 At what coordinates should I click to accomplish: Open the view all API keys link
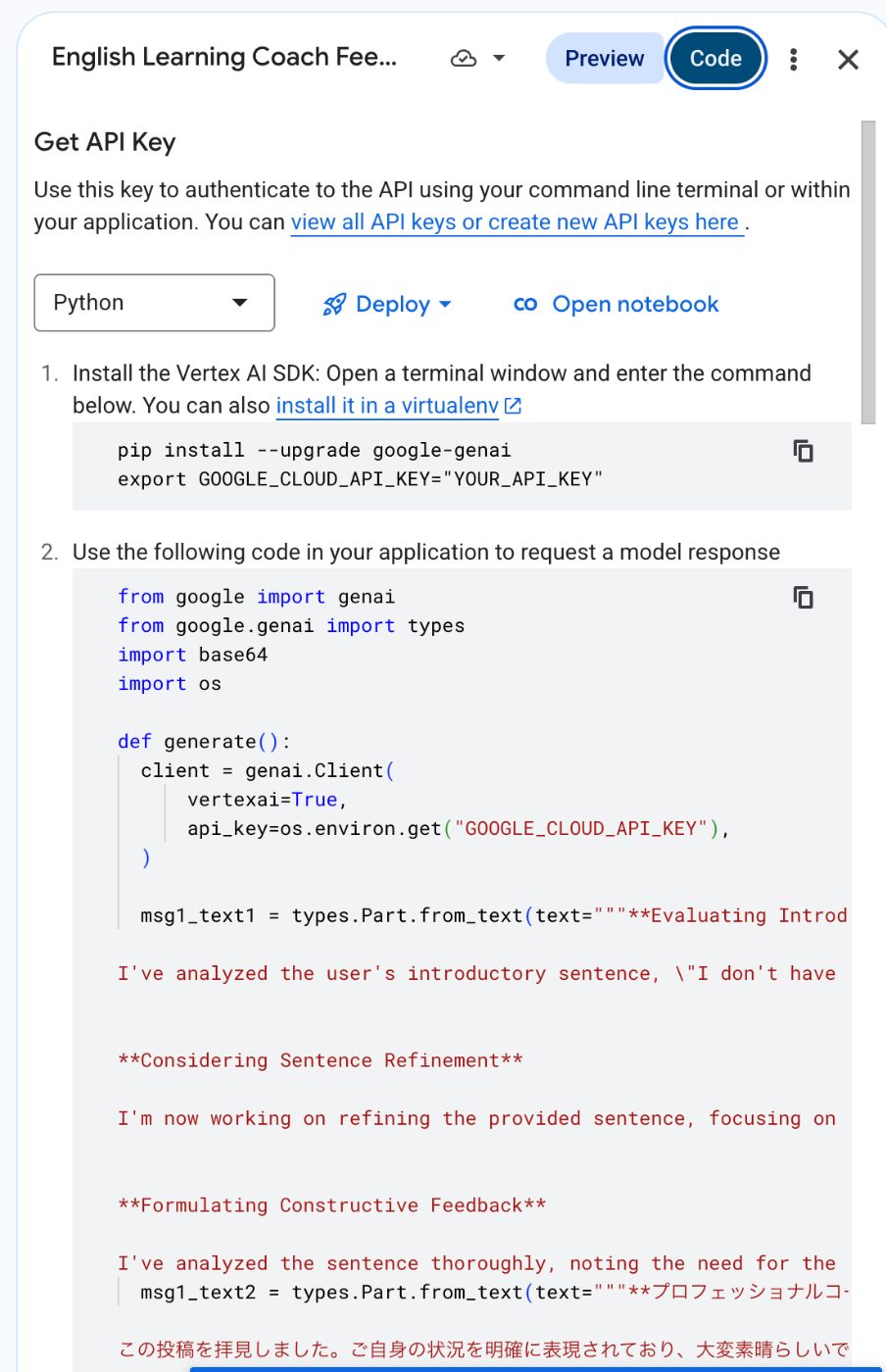click(x=516, y=222)
